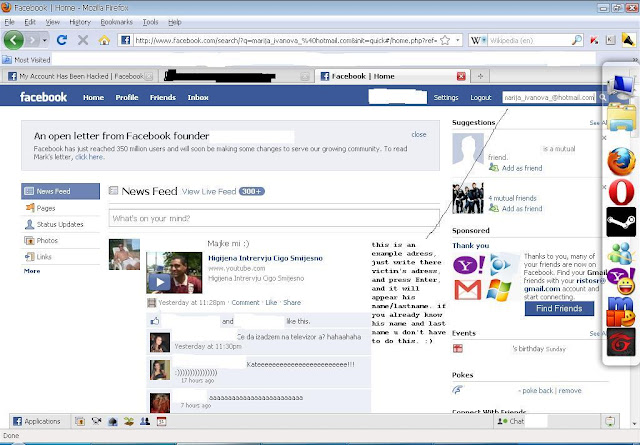Open the Edit menu

(x=30, y=22)
